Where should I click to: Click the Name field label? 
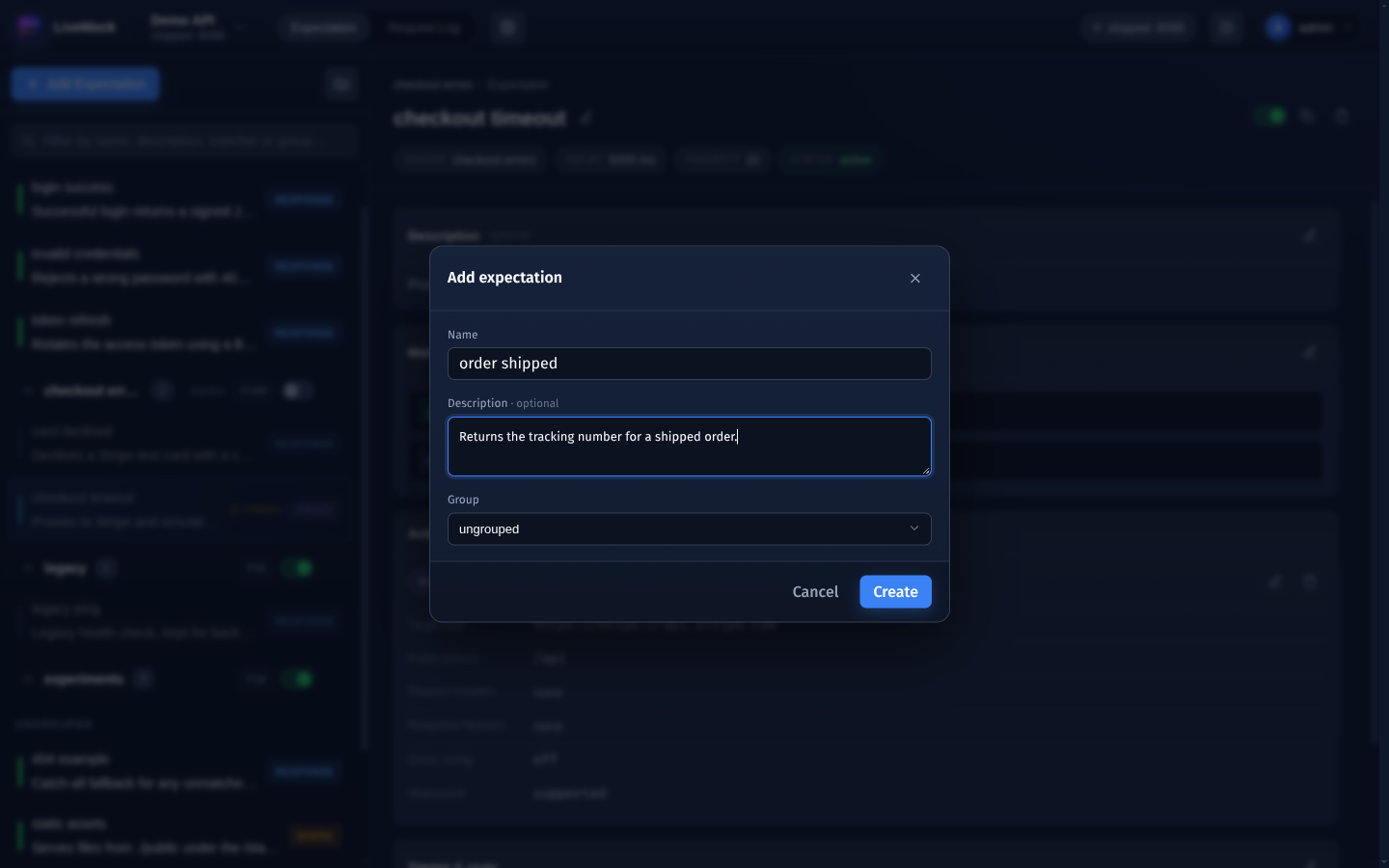click(x=462, y=335)
